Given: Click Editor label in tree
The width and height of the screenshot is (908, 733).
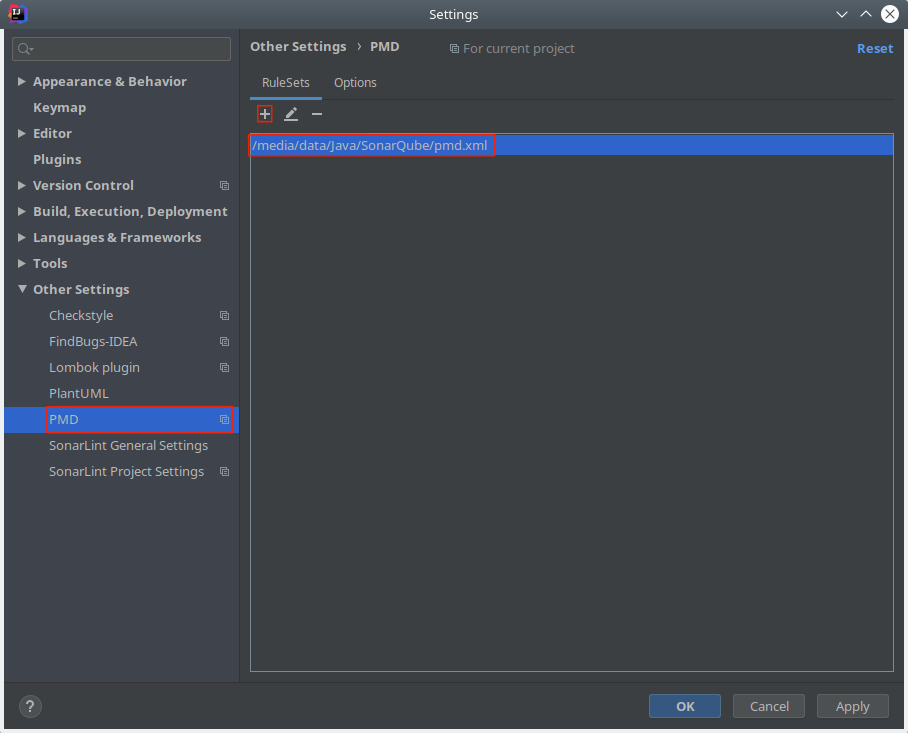Looking at the screenshot, I should 52,134.
